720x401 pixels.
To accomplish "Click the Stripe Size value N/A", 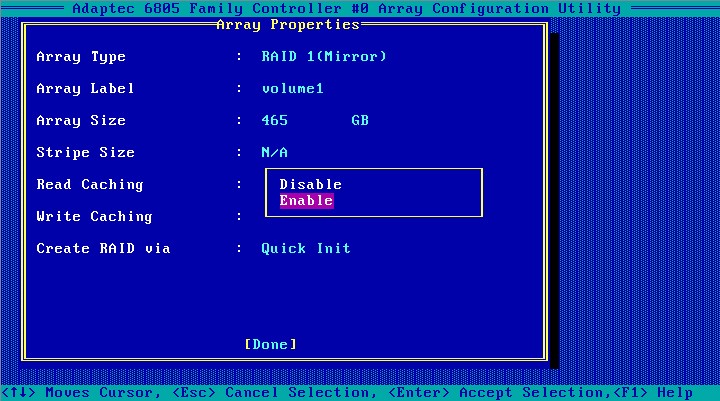I will [275, 152].
